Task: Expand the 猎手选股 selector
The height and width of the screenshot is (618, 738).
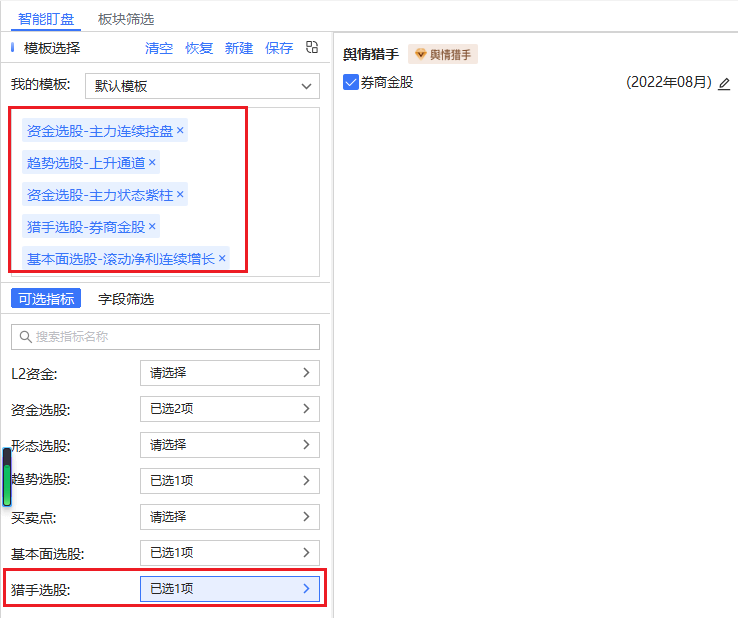Action: pyautogui.click(x=230, y=589)
